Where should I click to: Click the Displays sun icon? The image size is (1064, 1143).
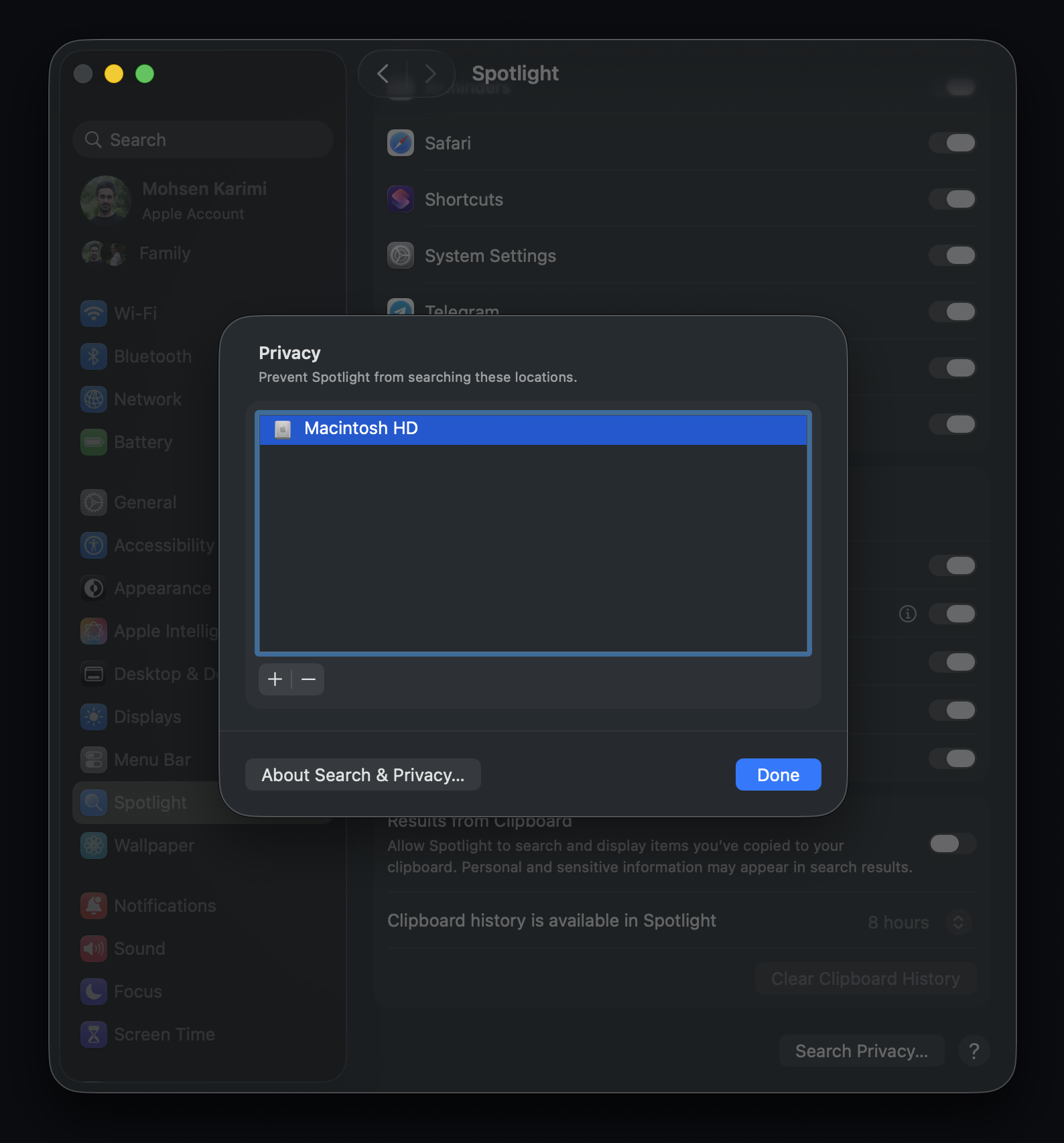[x=94, y=717]
